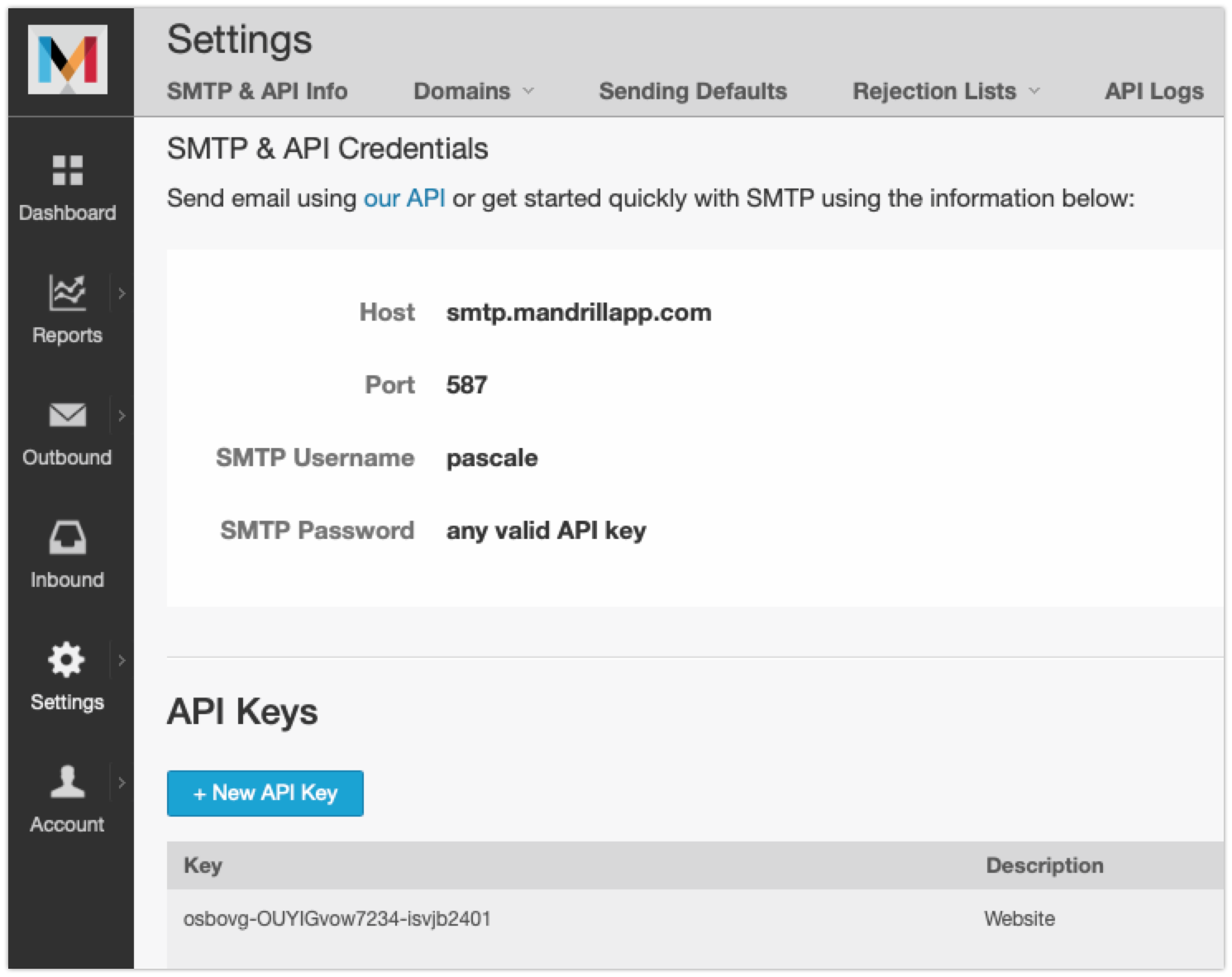Click the Host field label
Viewport: 1232px width, 977px height.
click(387, 312)
